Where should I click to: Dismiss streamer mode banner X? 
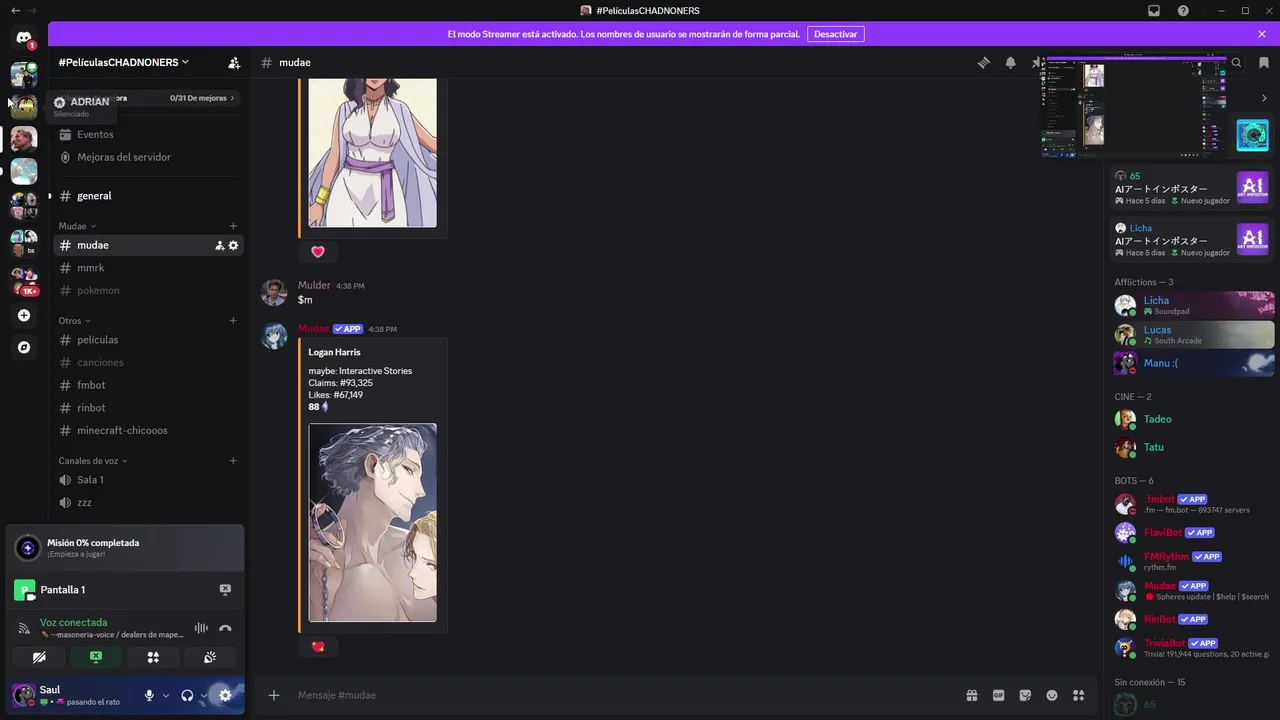(x=1262, y=34)
